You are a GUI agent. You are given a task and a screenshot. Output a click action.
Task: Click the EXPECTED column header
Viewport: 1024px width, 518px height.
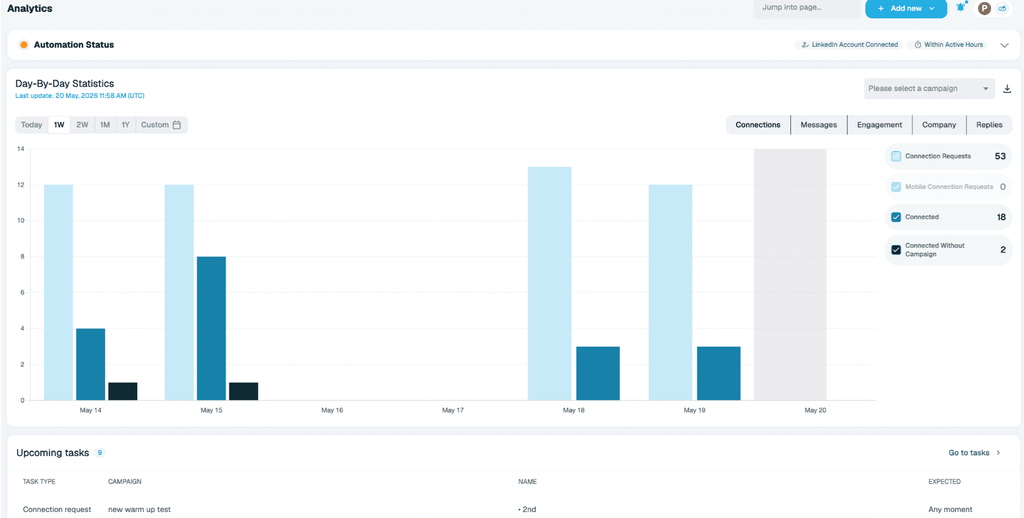click(944, 481)
